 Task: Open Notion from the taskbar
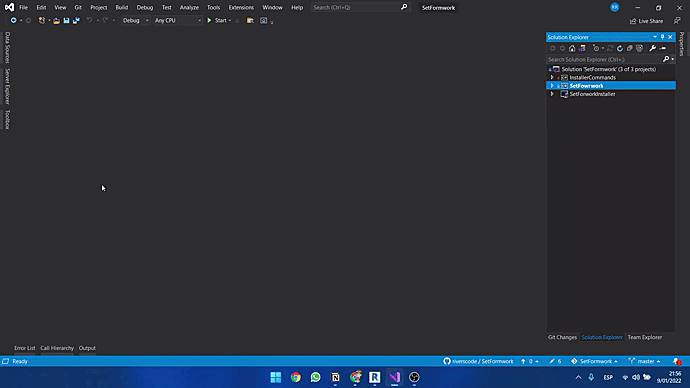tap(335, 377)
